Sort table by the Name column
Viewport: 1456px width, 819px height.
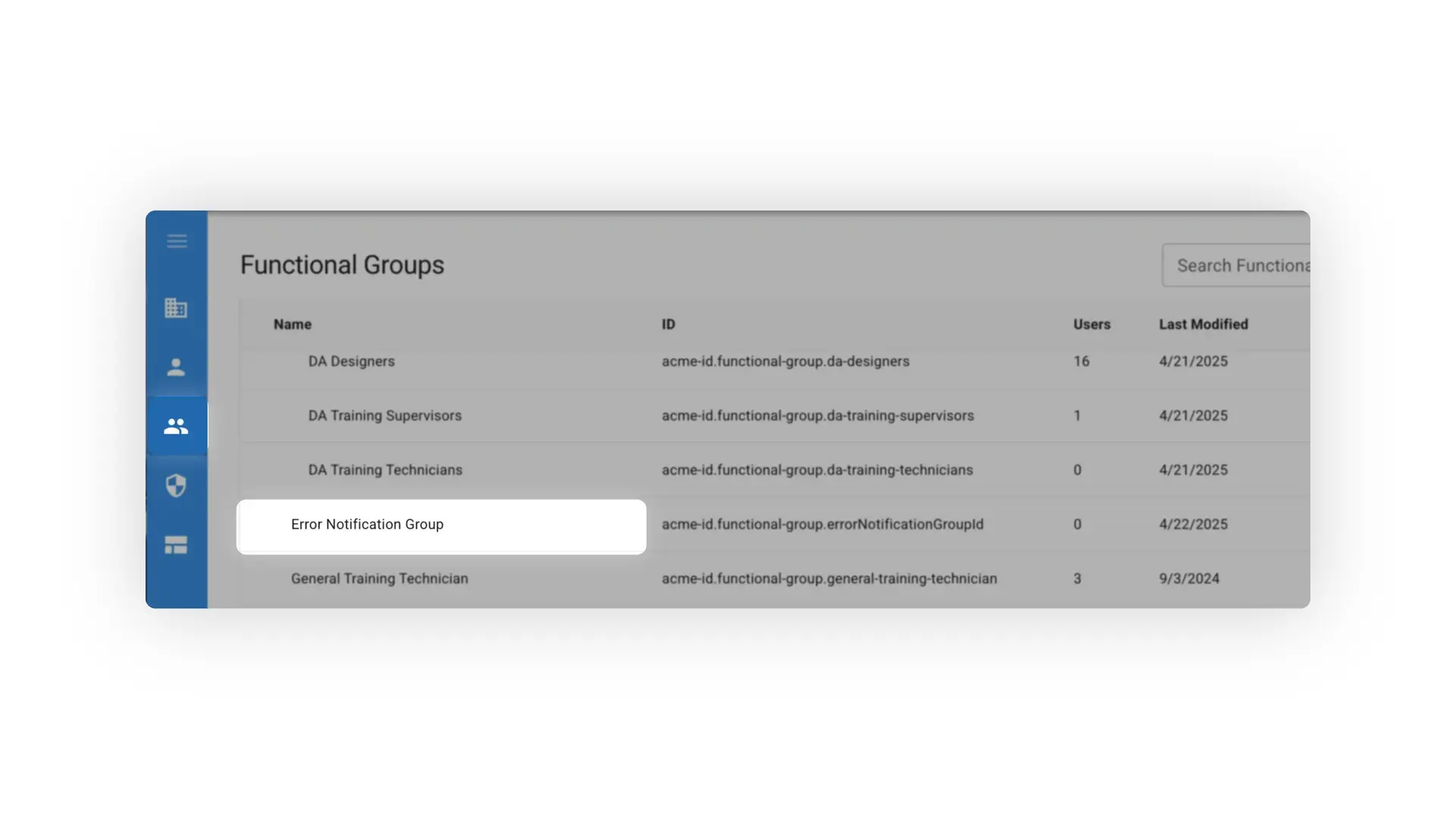(292, 324)
